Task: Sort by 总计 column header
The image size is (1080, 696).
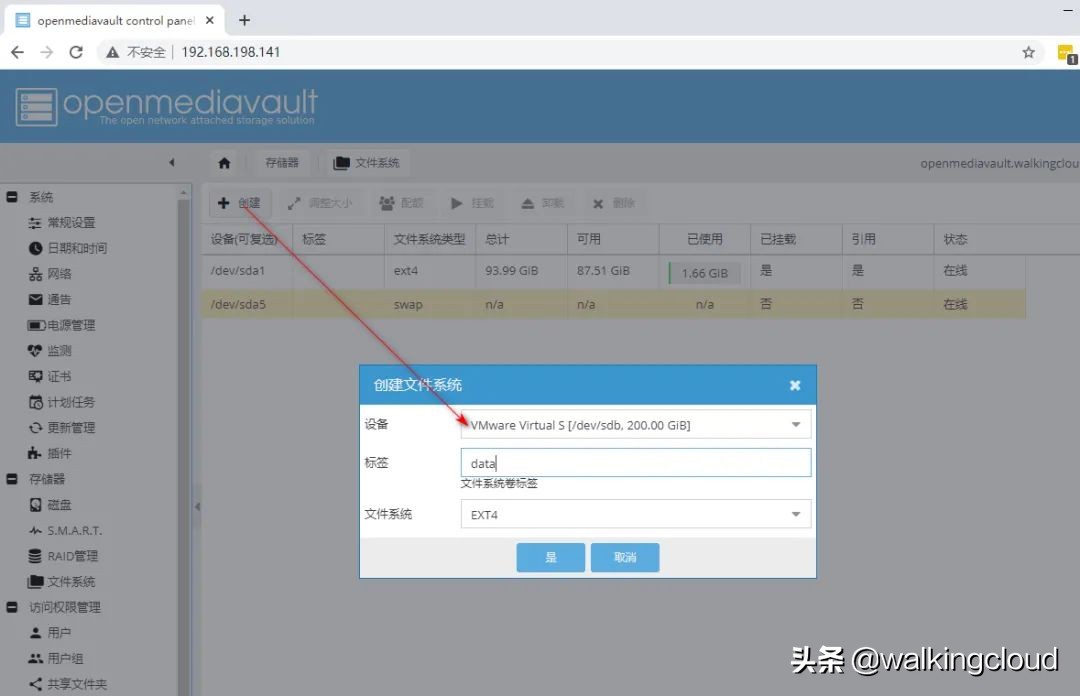Action: pos(521,239)
